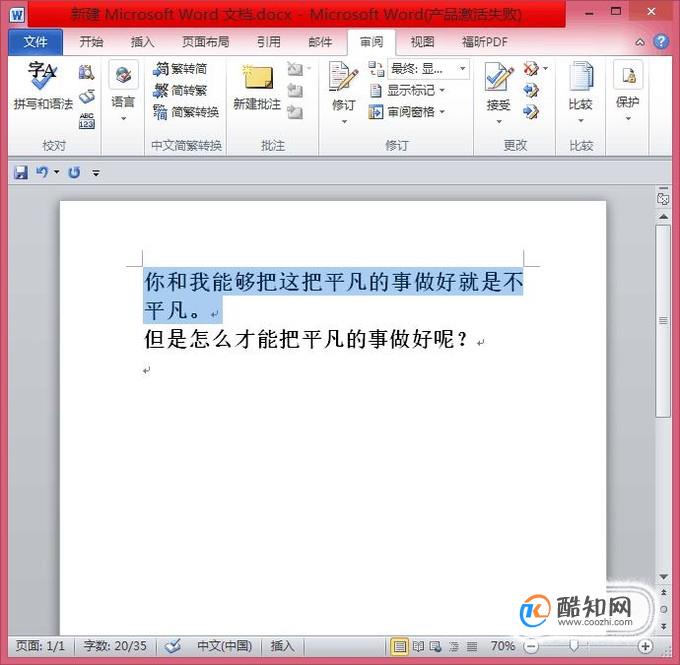Switch to the Page Layout (页面布局) tab
The height and width of the screenshot is (665, 680).
pos(206,42)
